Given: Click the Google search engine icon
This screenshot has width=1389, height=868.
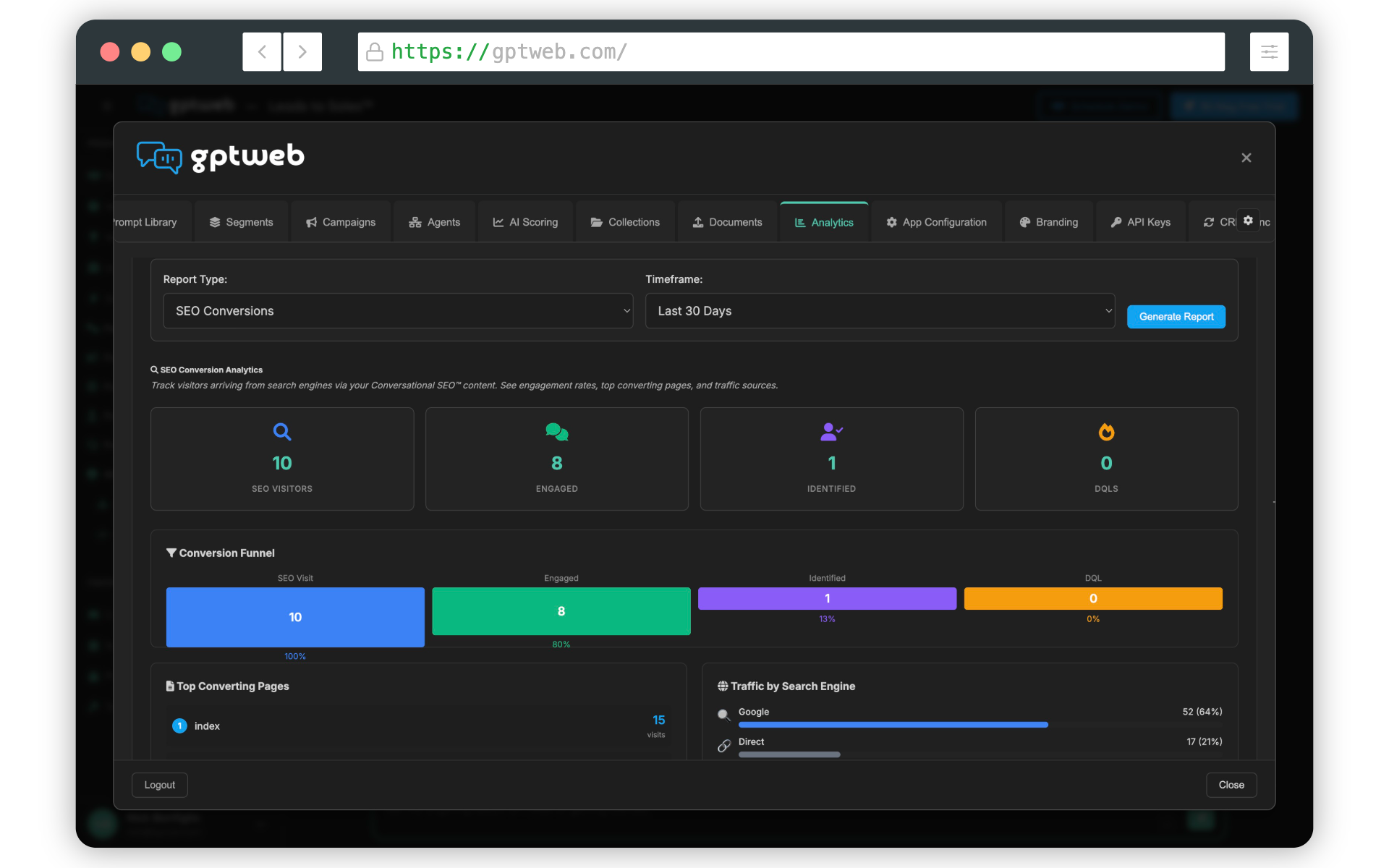Looking at the screenshot, I should [723, 715].
